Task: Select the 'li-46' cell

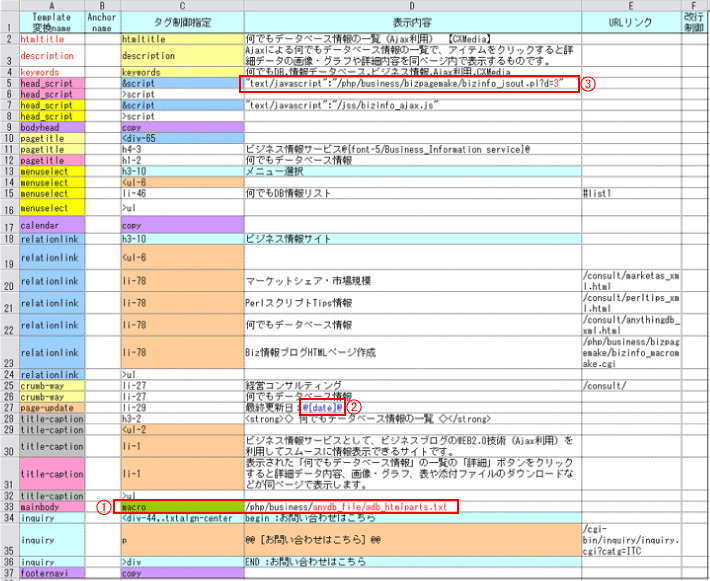Action: click(182, 193)
